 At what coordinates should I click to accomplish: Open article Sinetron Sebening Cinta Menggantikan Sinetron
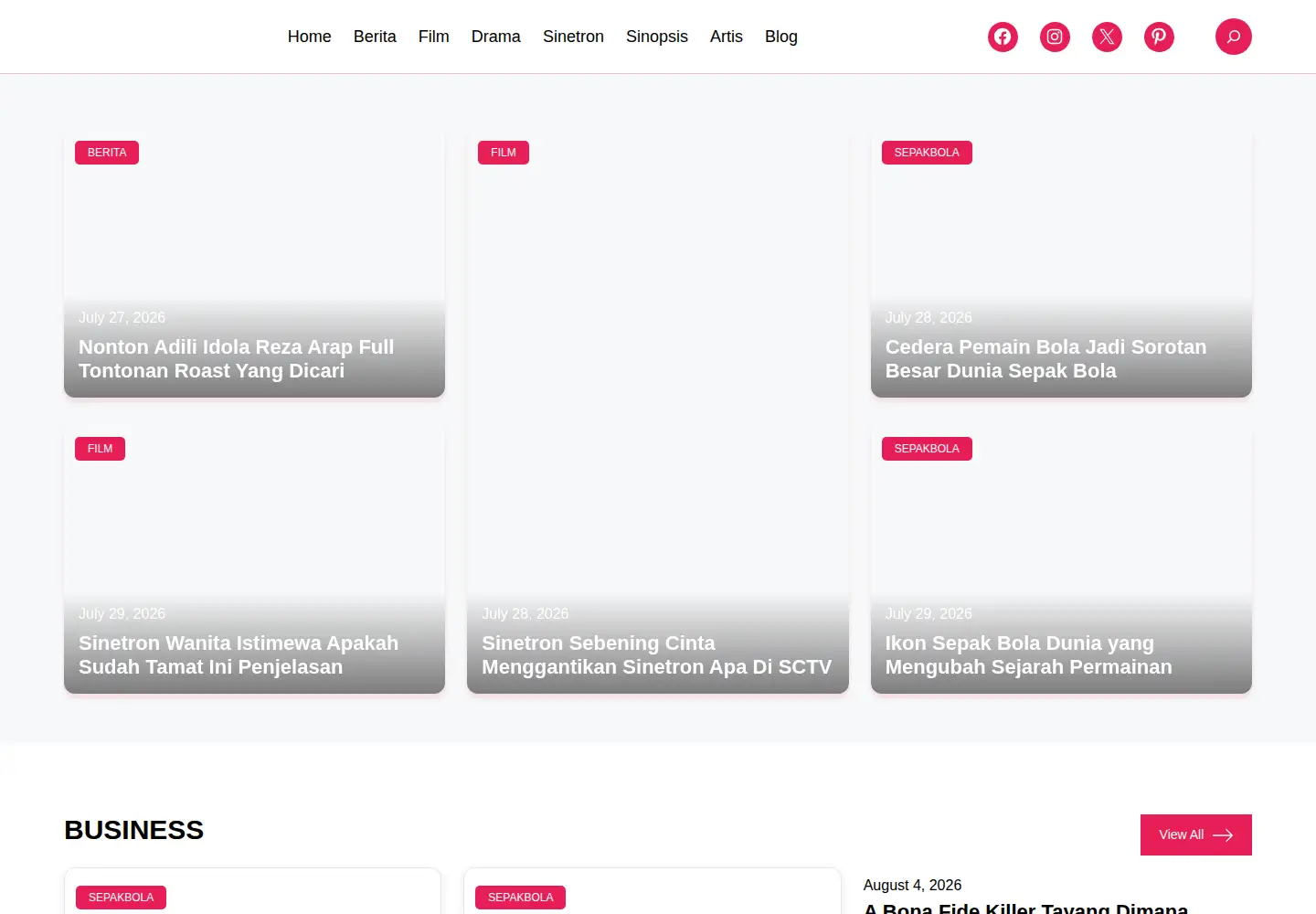[x=656, y=655]
